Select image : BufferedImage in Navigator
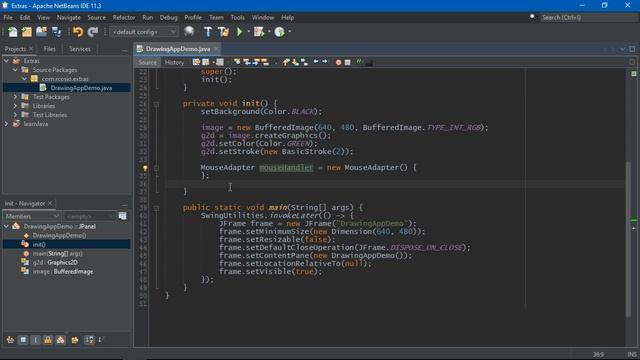Screen dimensions: 640x360 [62, 271]
